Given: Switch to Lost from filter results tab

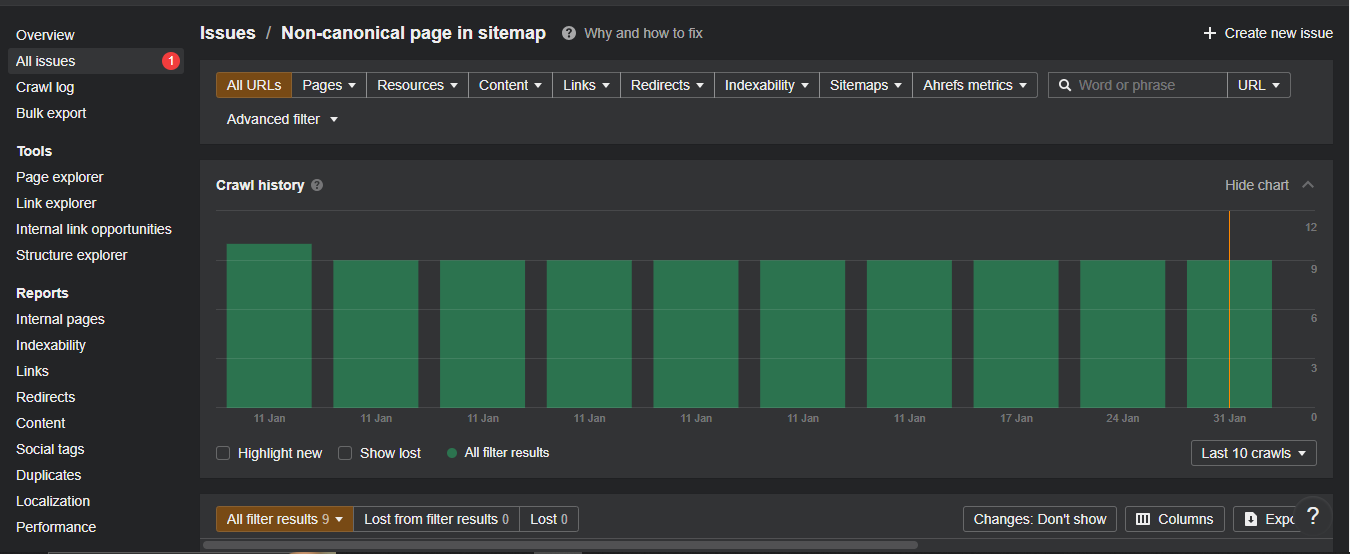Looking at the screenshot, I should [436, 519].
